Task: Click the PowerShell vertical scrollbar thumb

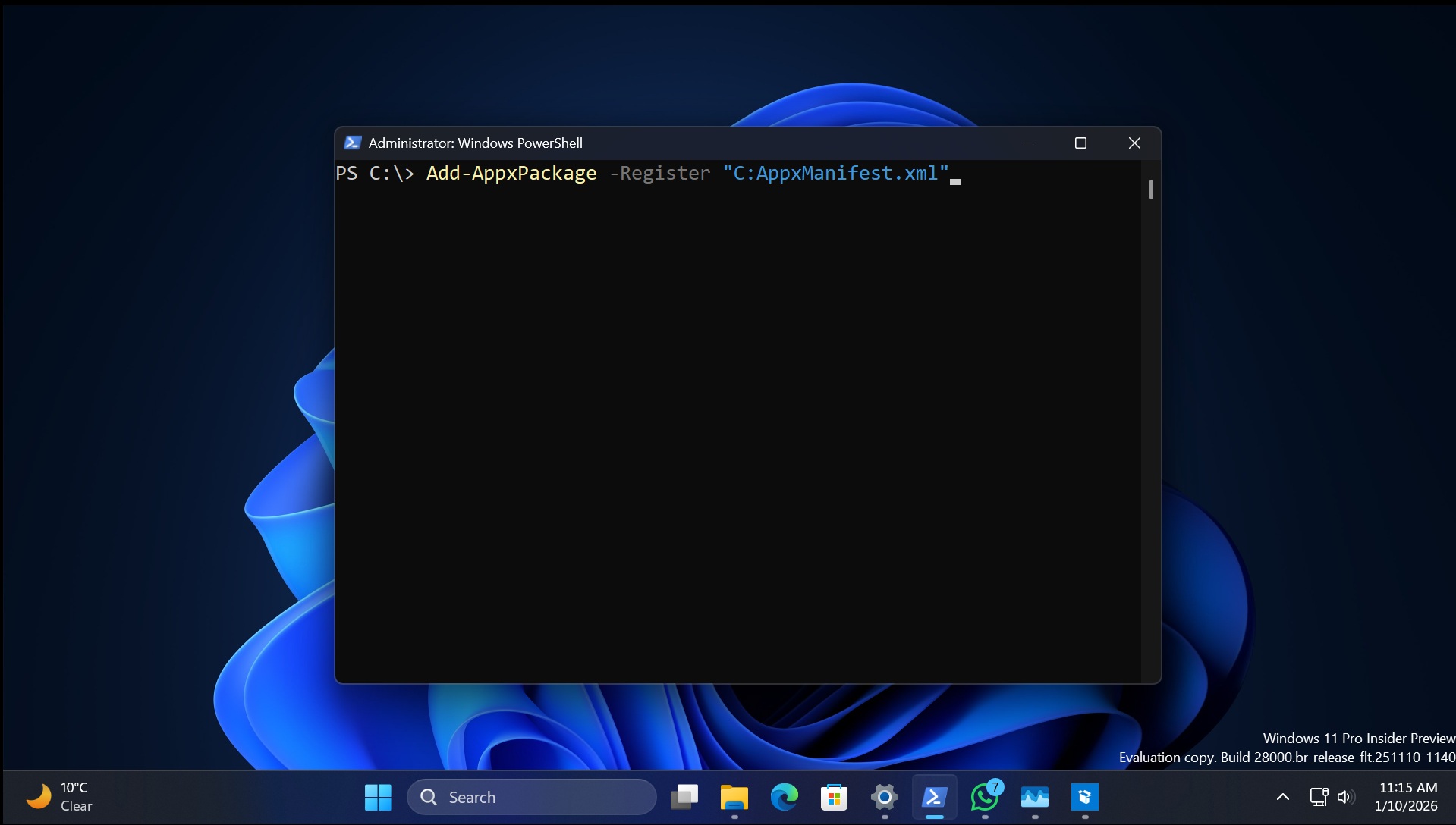Action: [x=1151, y=190]
